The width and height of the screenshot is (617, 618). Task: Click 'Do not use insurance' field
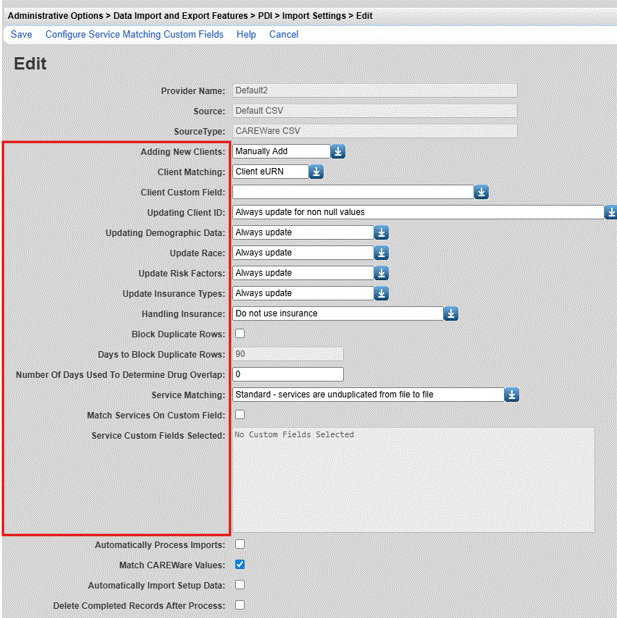338,313
